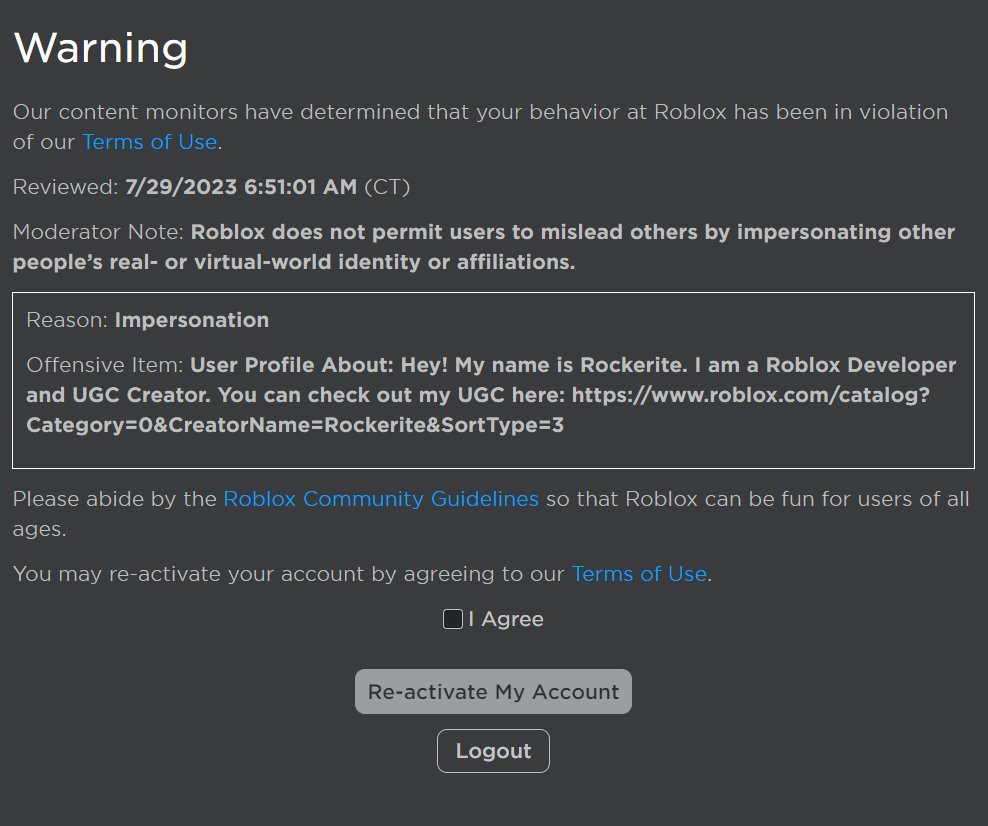The width and height of the screenshot is (988, 826).
Task: Click inside the offensive item box
Action: [x=493, y=380]
